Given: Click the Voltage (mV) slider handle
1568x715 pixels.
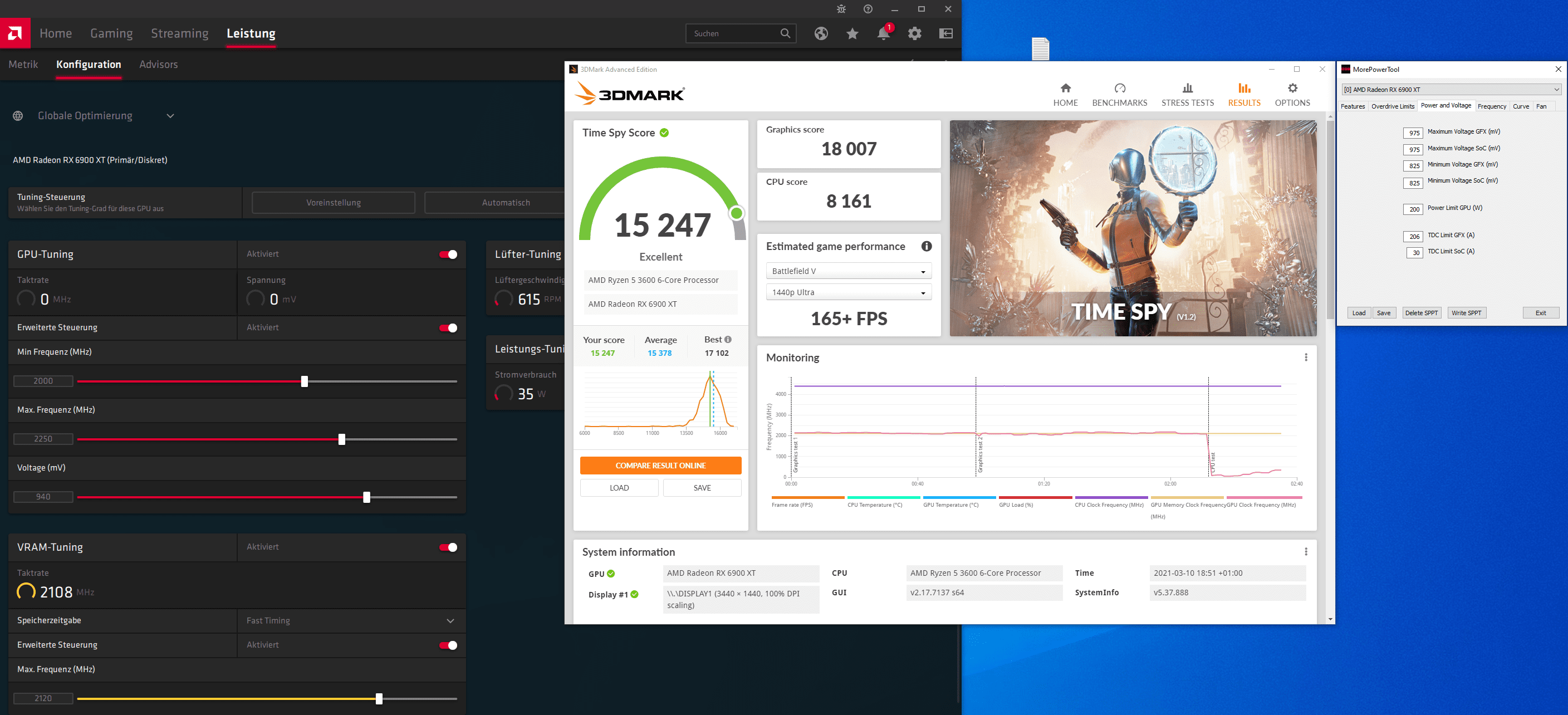Looking at the screenshot, I should 366,497.
